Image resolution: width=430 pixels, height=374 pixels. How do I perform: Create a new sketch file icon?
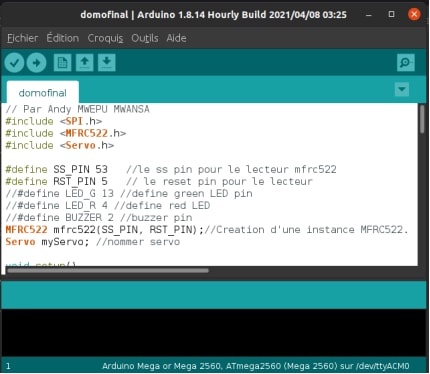62,63
